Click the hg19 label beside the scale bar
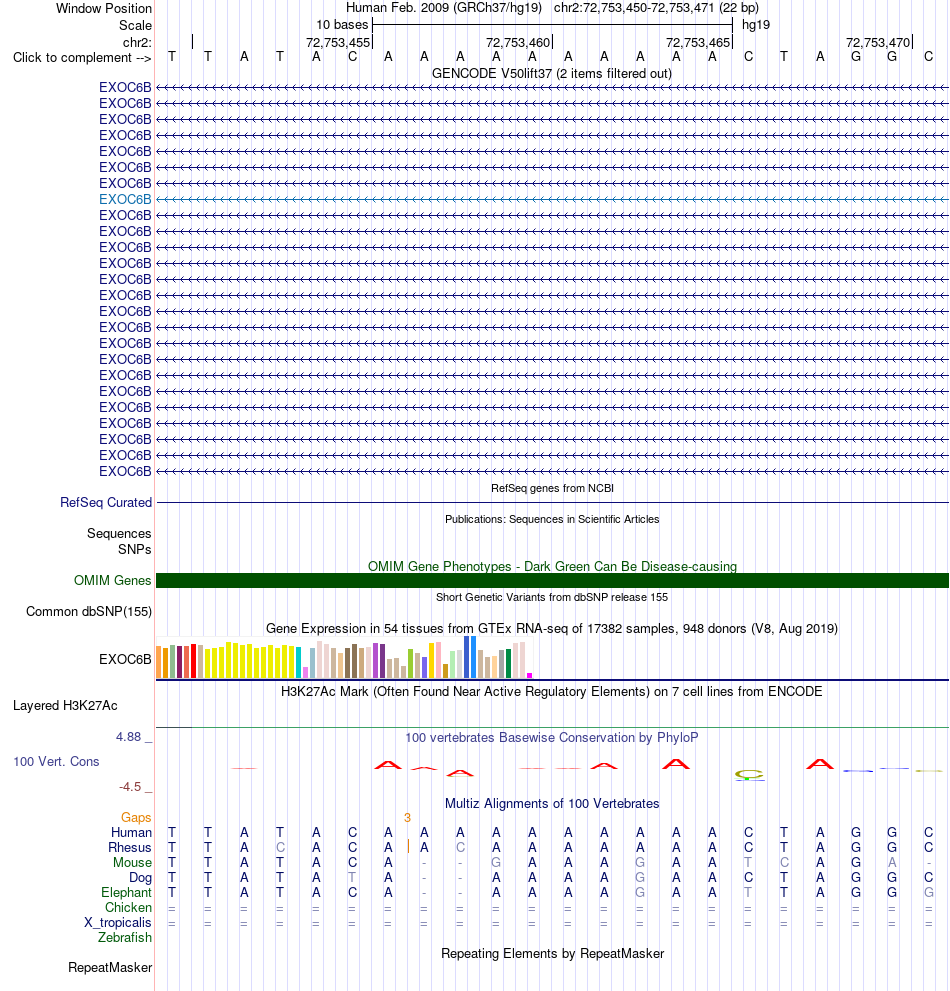The image size is (950, 991). pos(756,25)
